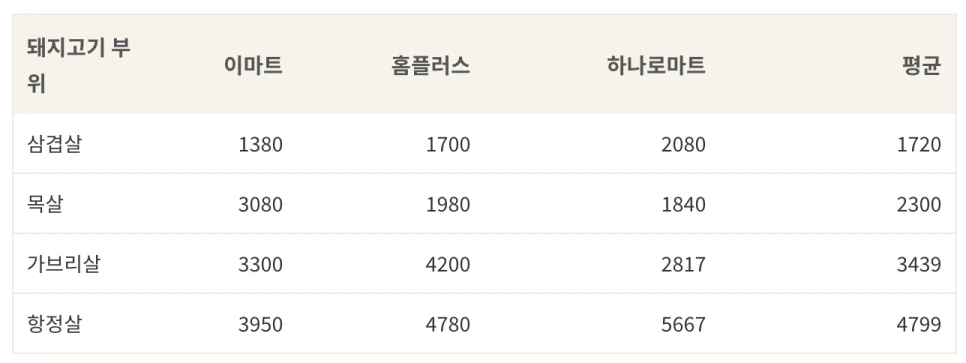This screenshot has width=966, height=363.
Task: Select the 1380 price cell
Action: 261,144
